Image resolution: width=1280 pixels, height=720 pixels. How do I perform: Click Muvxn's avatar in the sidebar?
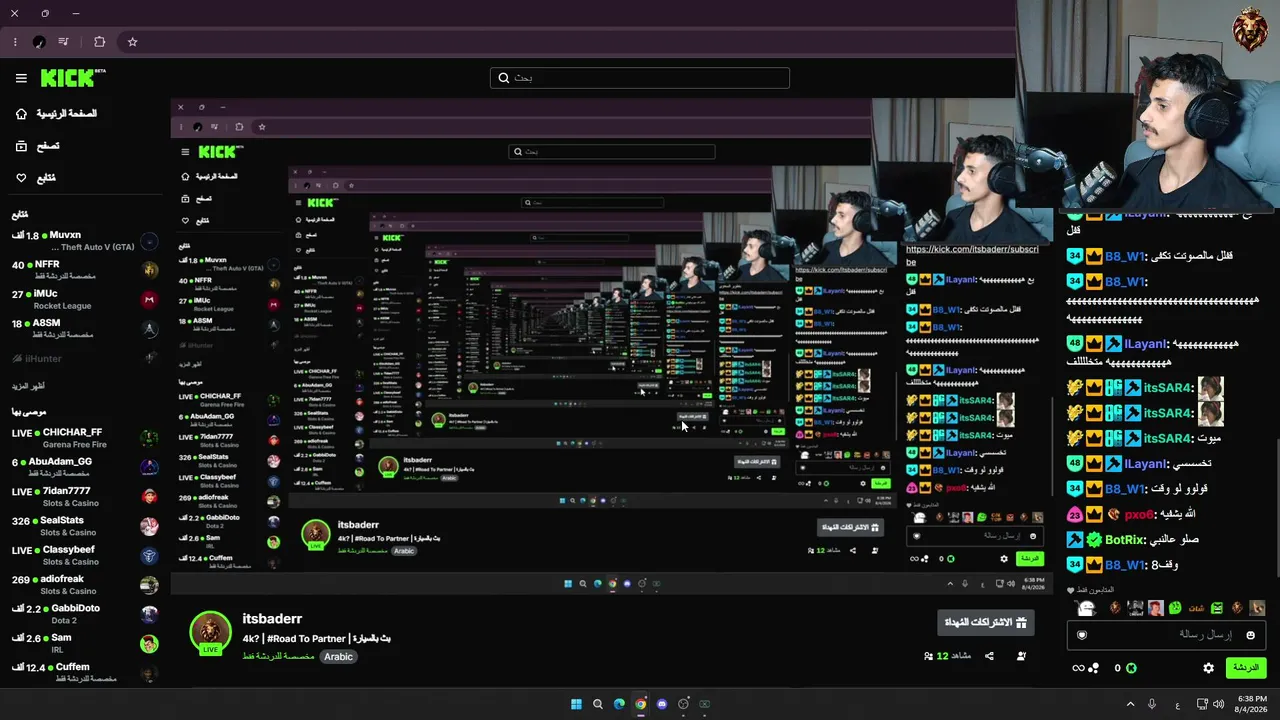point(149,241)
